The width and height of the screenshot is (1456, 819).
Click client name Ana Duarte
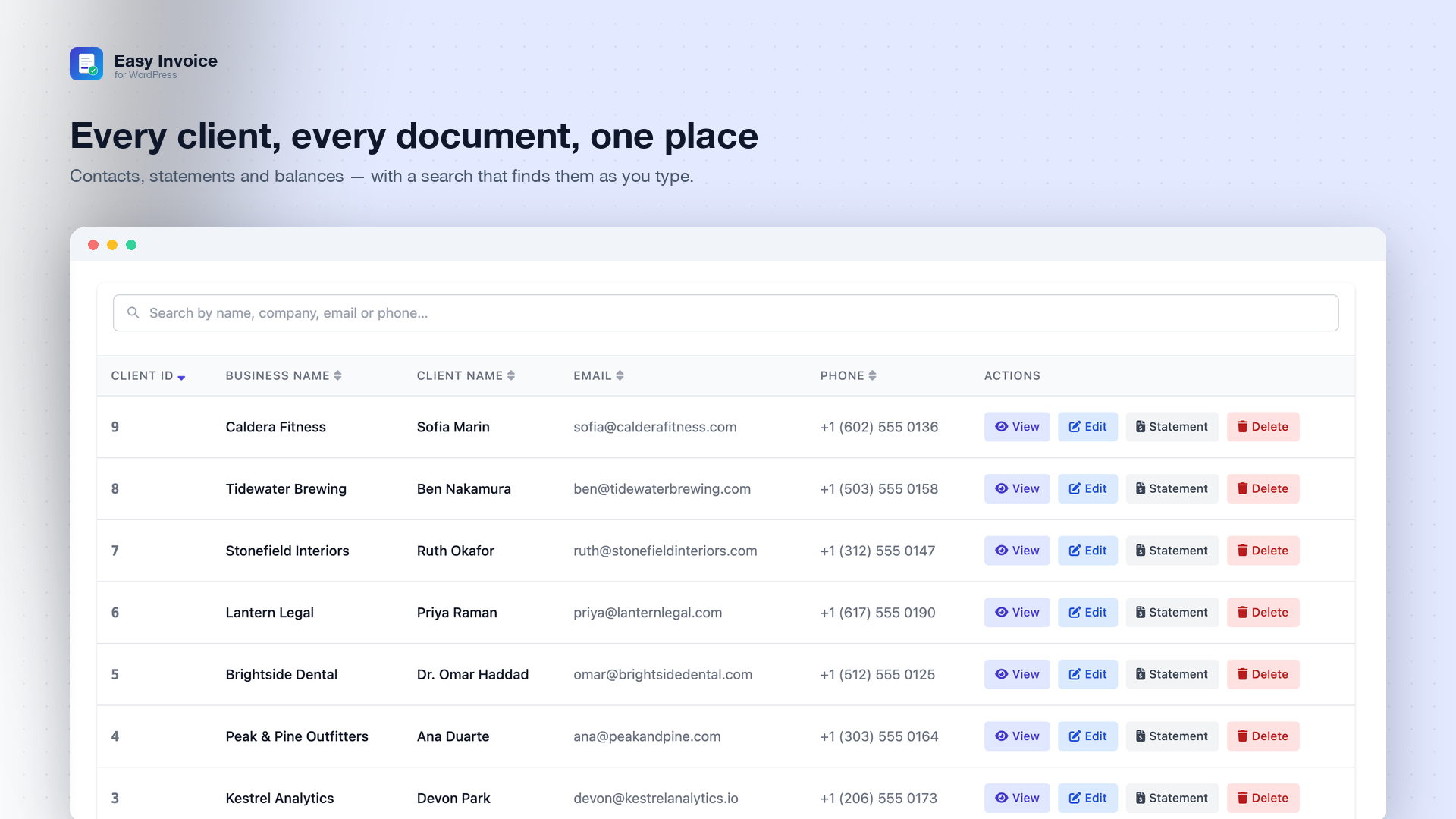[x=453, y=736]
